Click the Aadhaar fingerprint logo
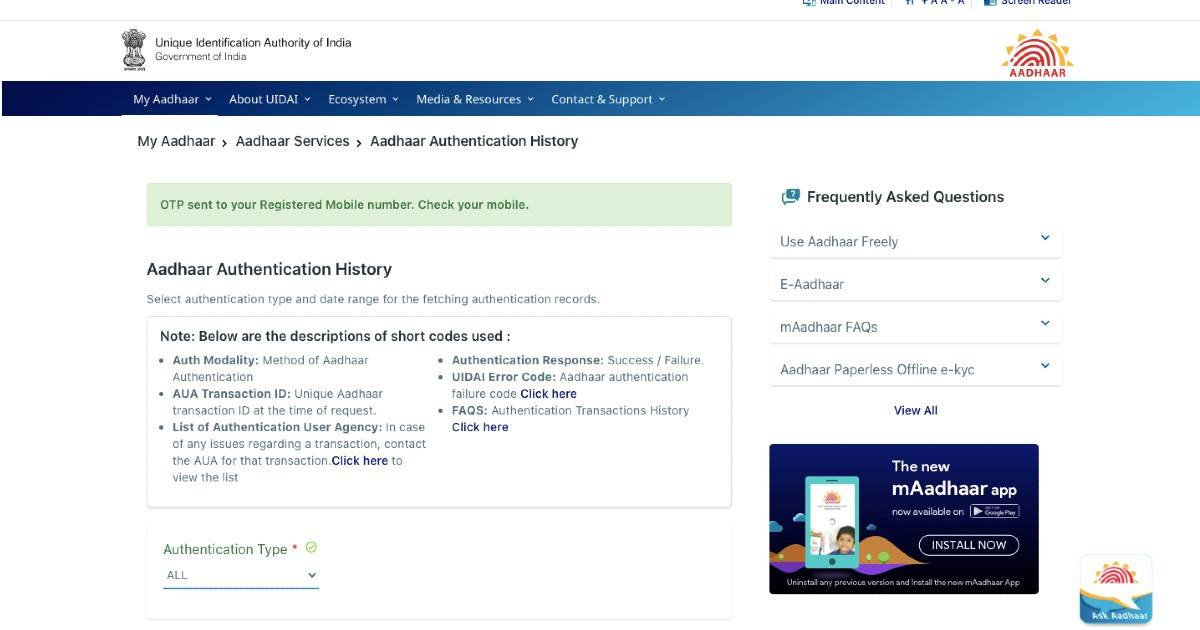 coord(1037,53)
